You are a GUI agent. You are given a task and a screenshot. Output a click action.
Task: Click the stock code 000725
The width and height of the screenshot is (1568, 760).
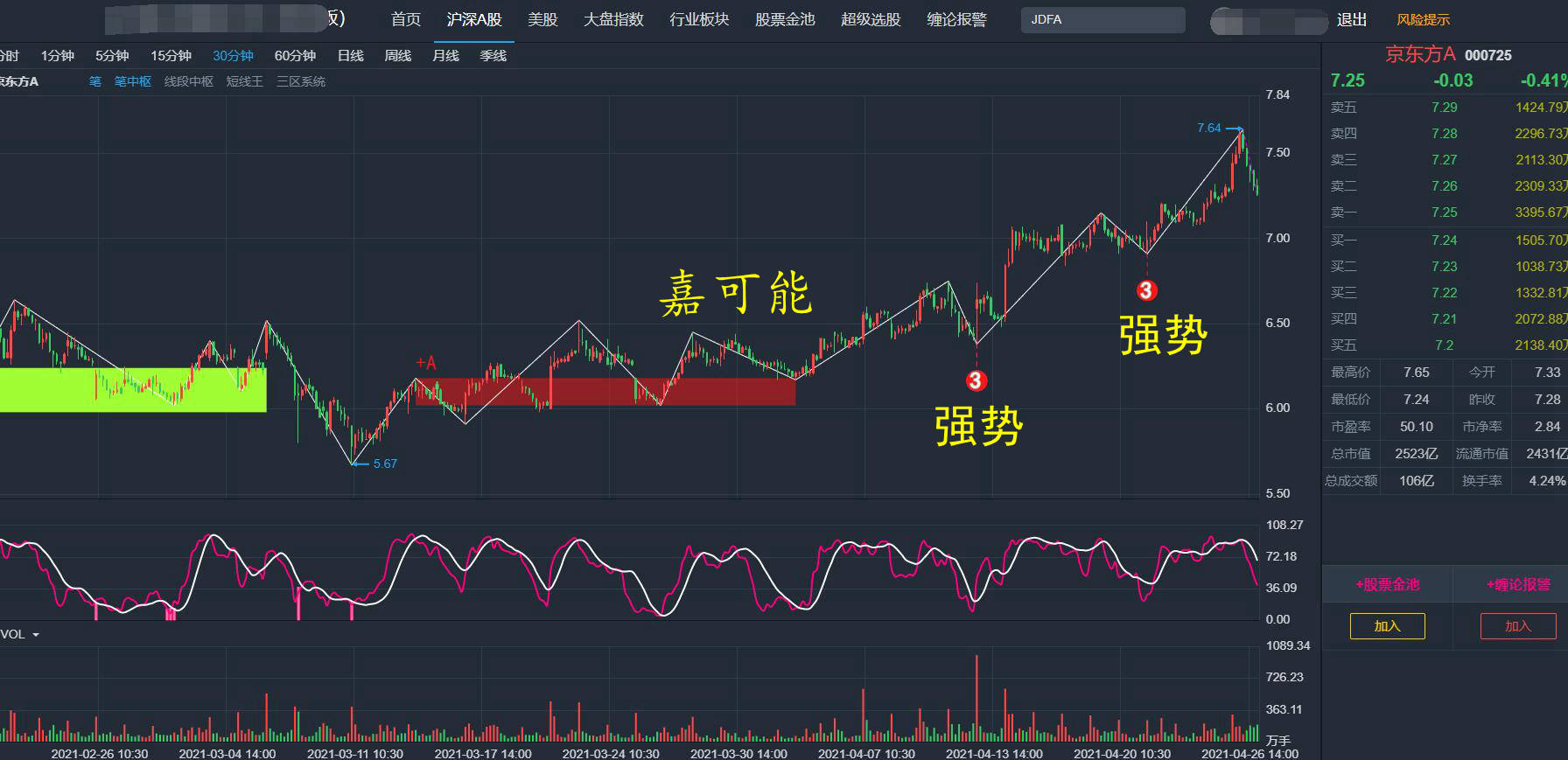[1488, 55]
